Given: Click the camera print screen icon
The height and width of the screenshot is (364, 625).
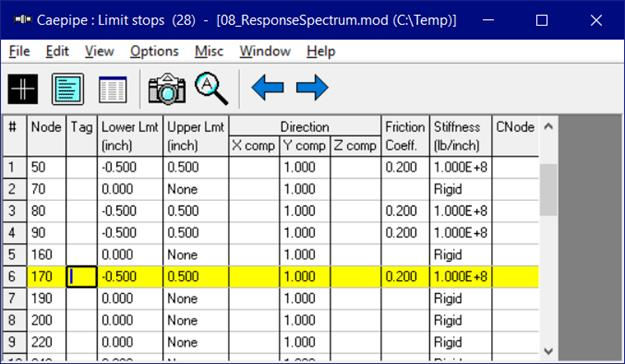Looking at the screenshot, I should [167, 89].
